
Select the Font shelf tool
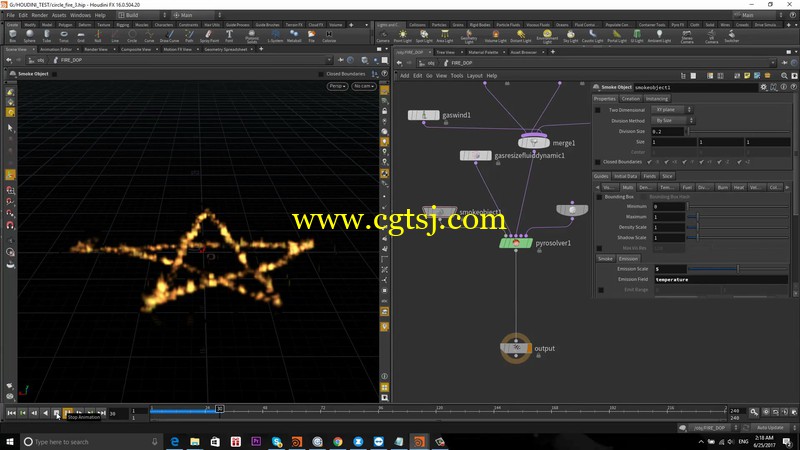point(229,36)
